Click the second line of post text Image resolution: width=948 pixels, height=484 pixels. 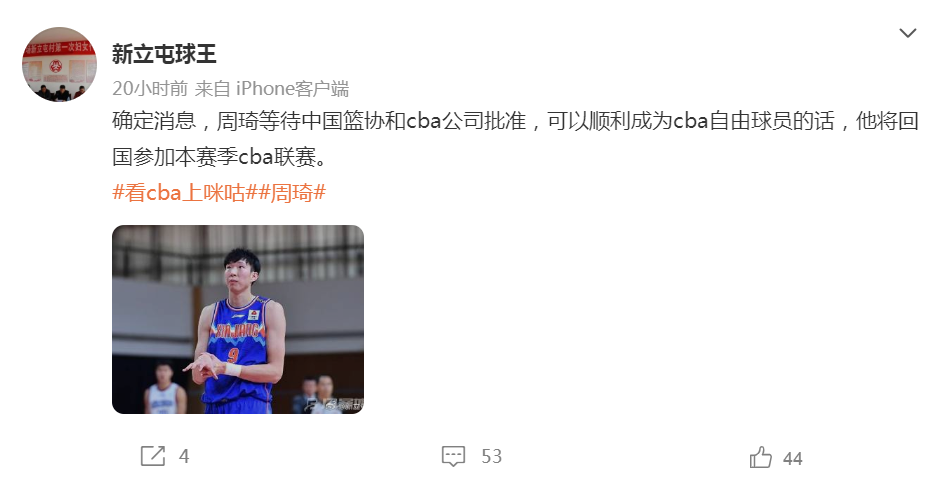coord(220,157)
